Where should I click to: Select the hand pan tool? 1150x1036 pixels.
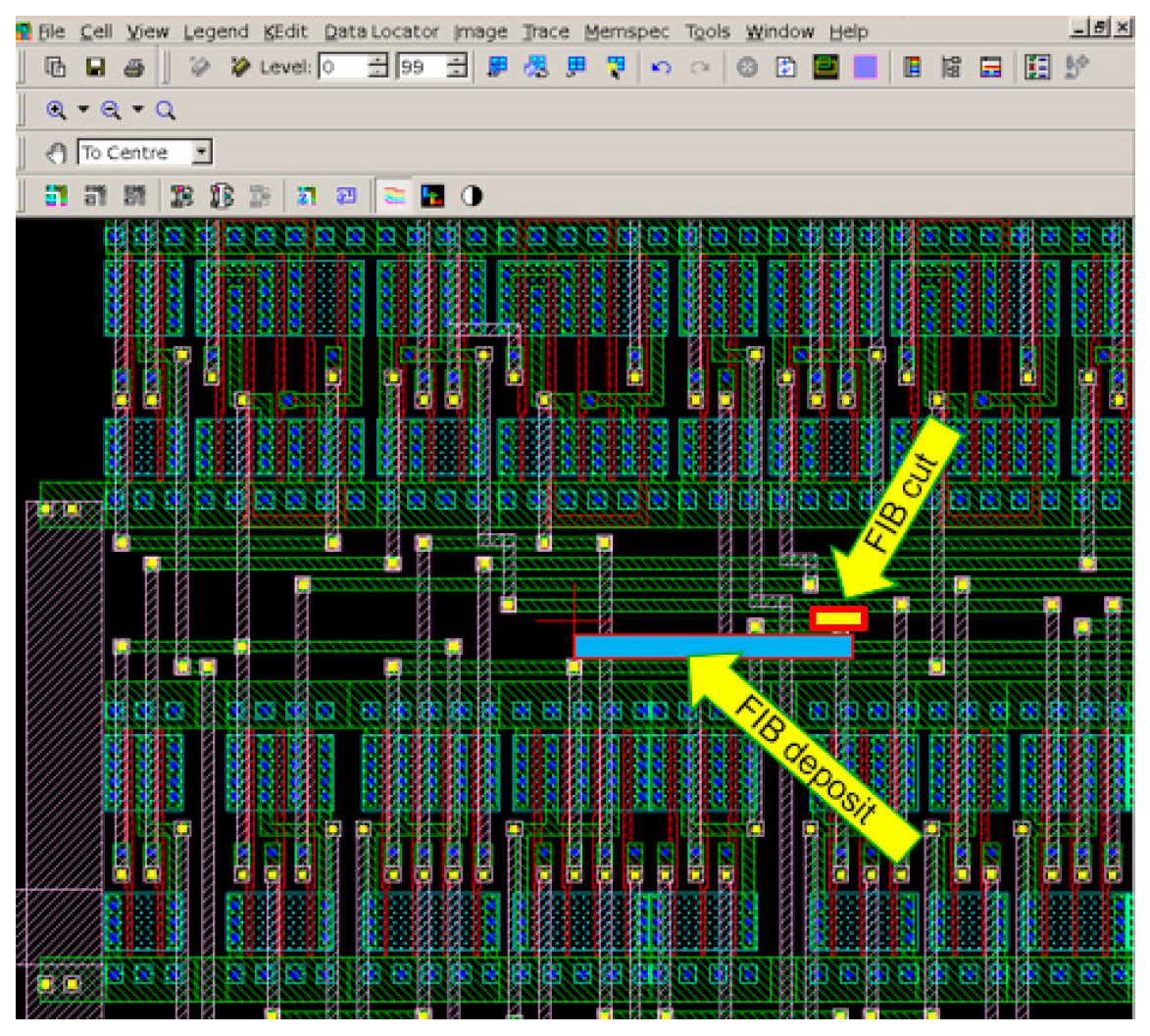click(58, 154)
